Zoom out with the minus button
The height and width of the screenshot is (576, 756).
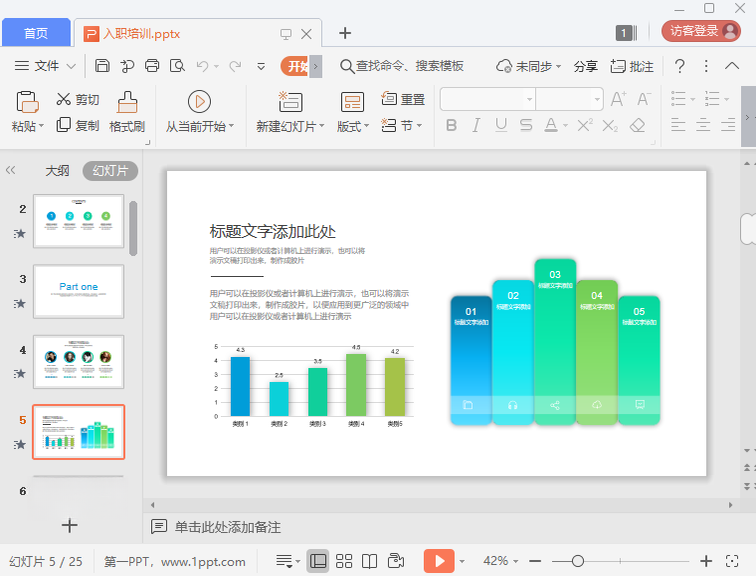coord(535,561)
